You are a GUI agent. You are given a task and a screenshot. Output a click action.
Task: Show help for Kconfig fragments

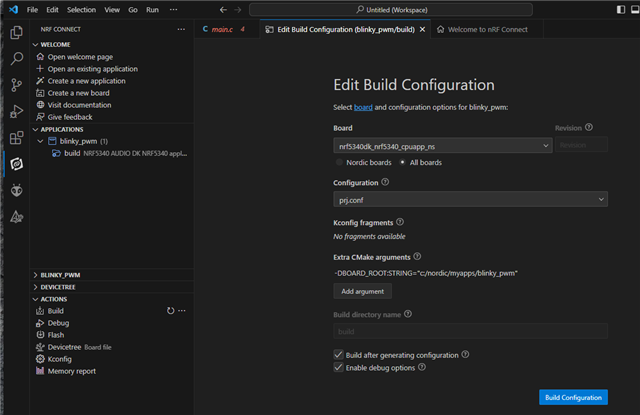click(400, 222)
